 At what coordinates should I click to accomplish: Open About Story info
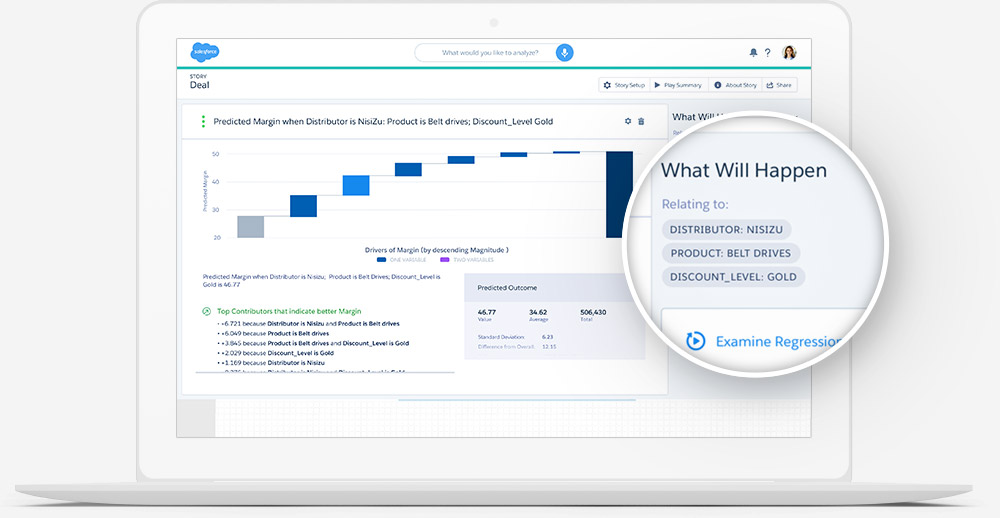735,85
